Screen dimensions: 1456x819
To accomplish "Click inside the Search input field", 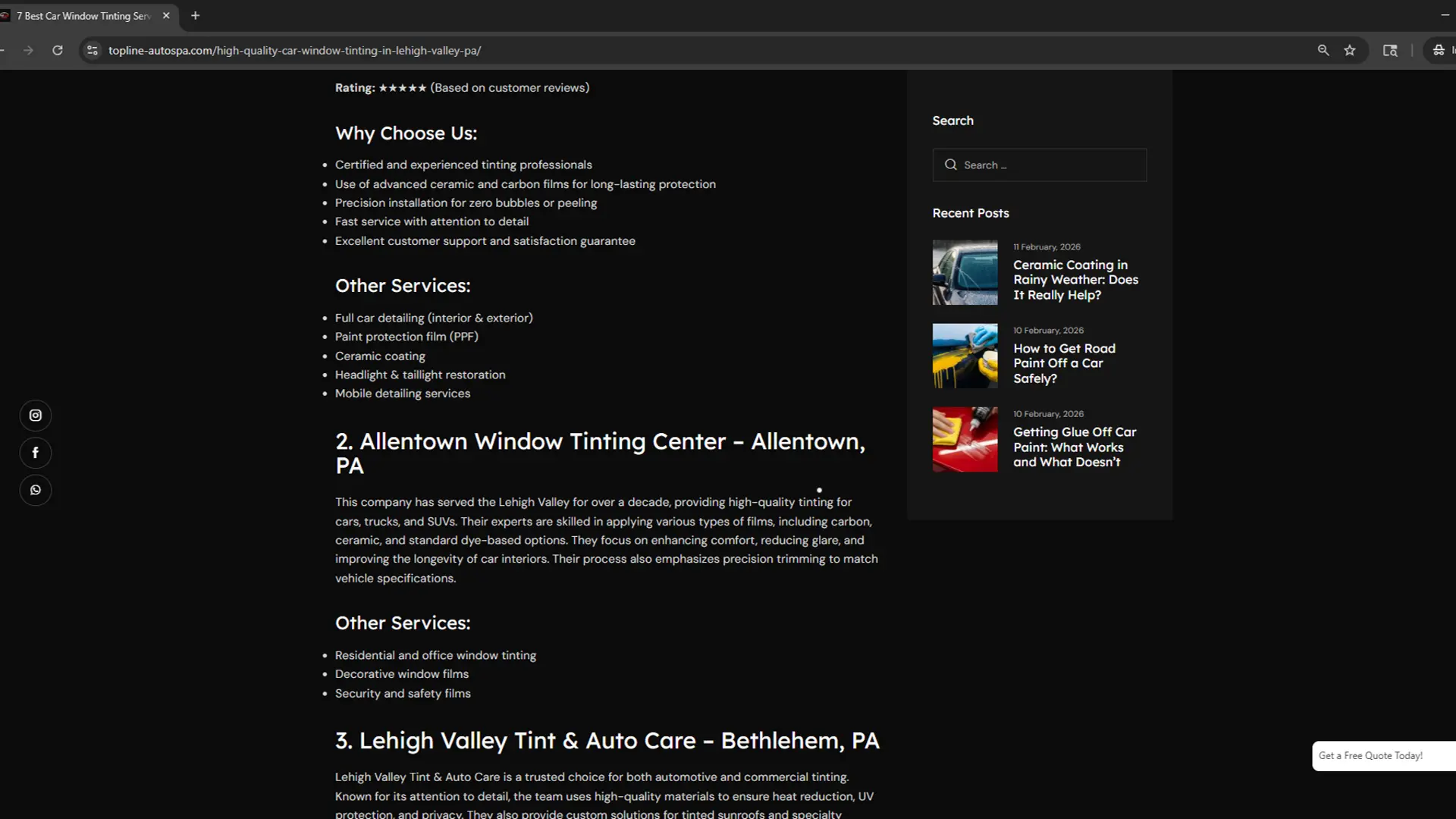I will click(1046, 165).
